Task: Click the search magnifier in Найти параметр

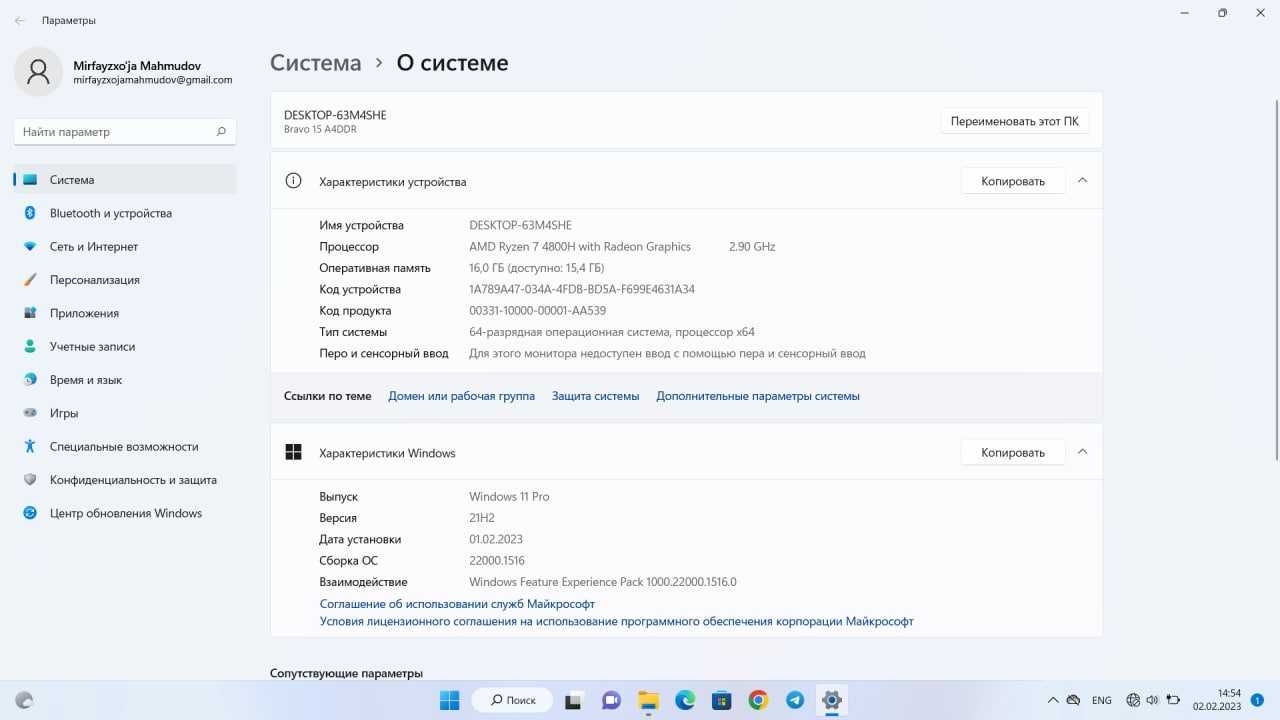Action: pyautogui.click(x=221, y=131)
